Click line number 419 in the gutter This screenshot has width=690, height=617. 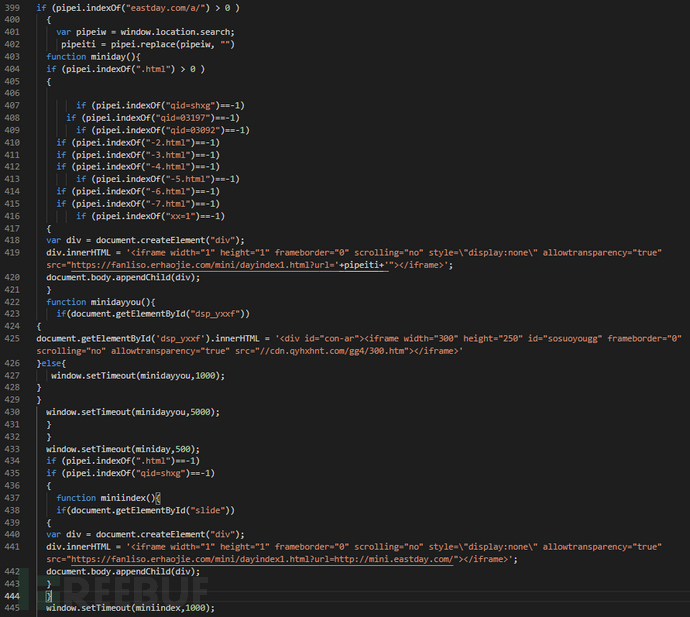(x=12, y=253)
